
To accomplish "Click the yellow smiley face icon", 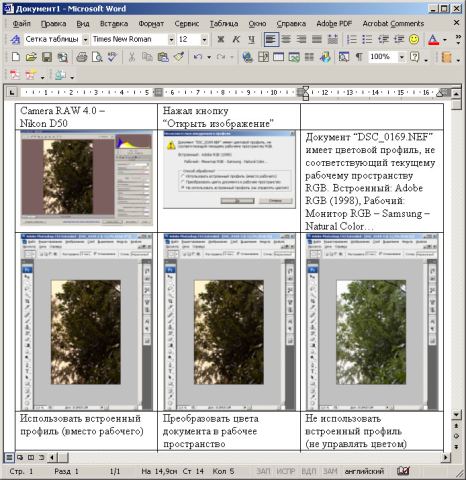I will (x=414, y=39).
